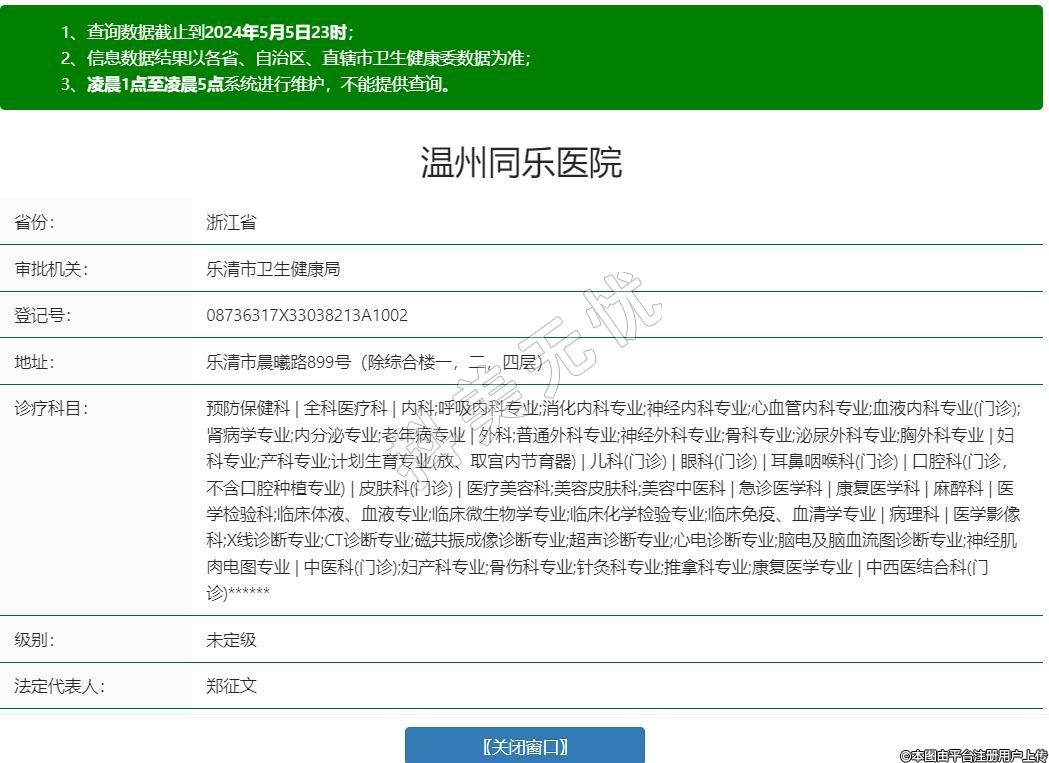
Task: Click the 法定代表人 field label
Action: coord(59,686)
